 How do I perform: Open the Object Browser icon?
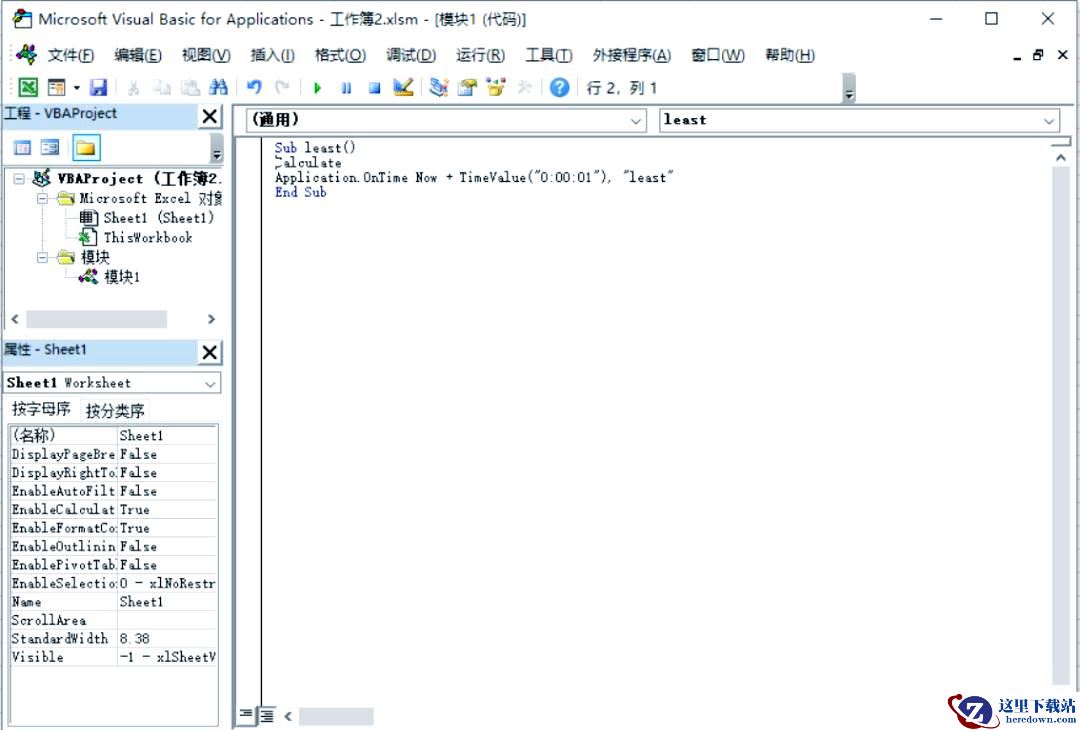[495, 88]
